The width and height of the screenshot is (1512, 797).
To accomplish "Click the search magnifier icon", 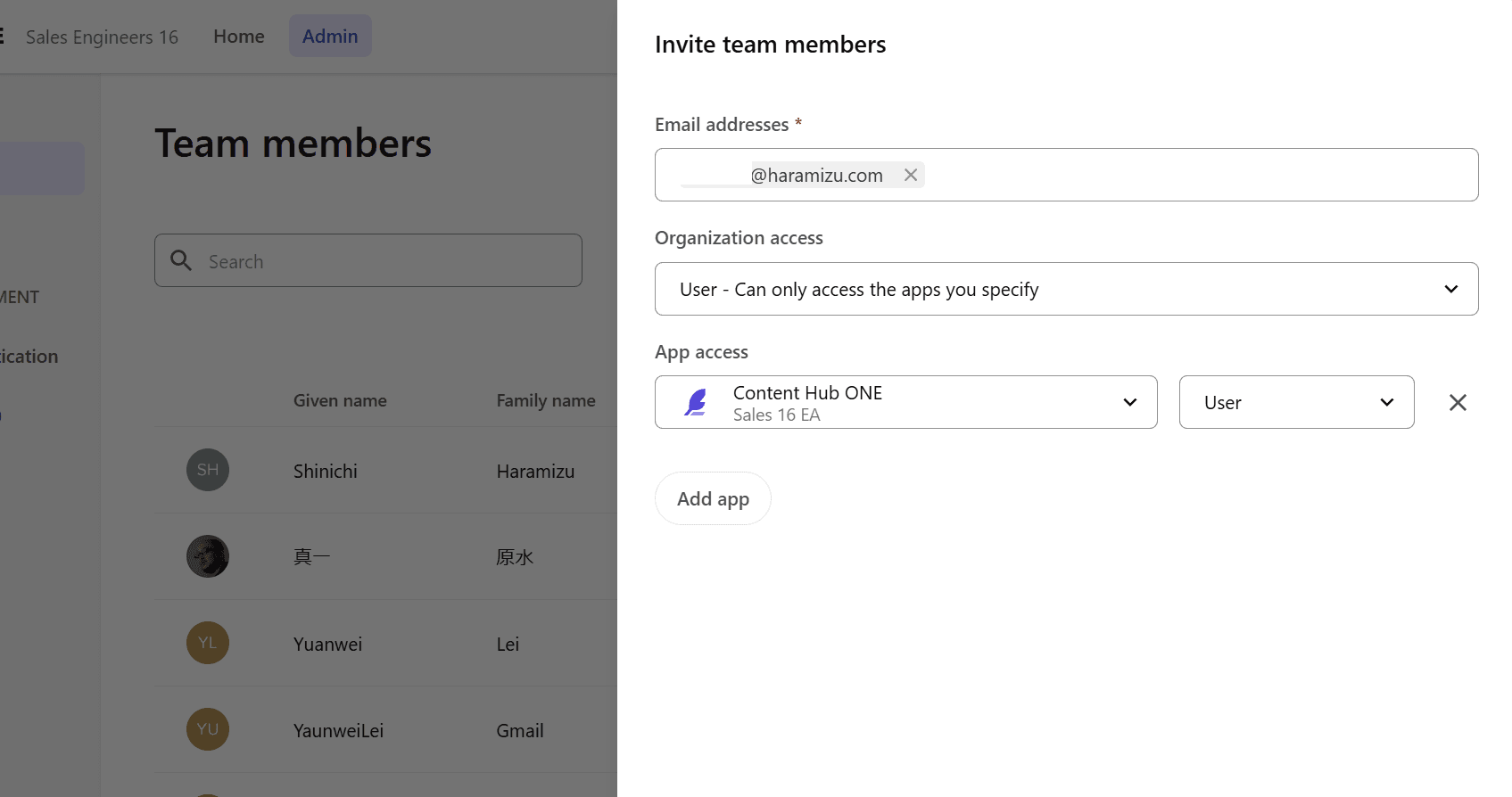I will pyautogui.click(x=181, y=260).
